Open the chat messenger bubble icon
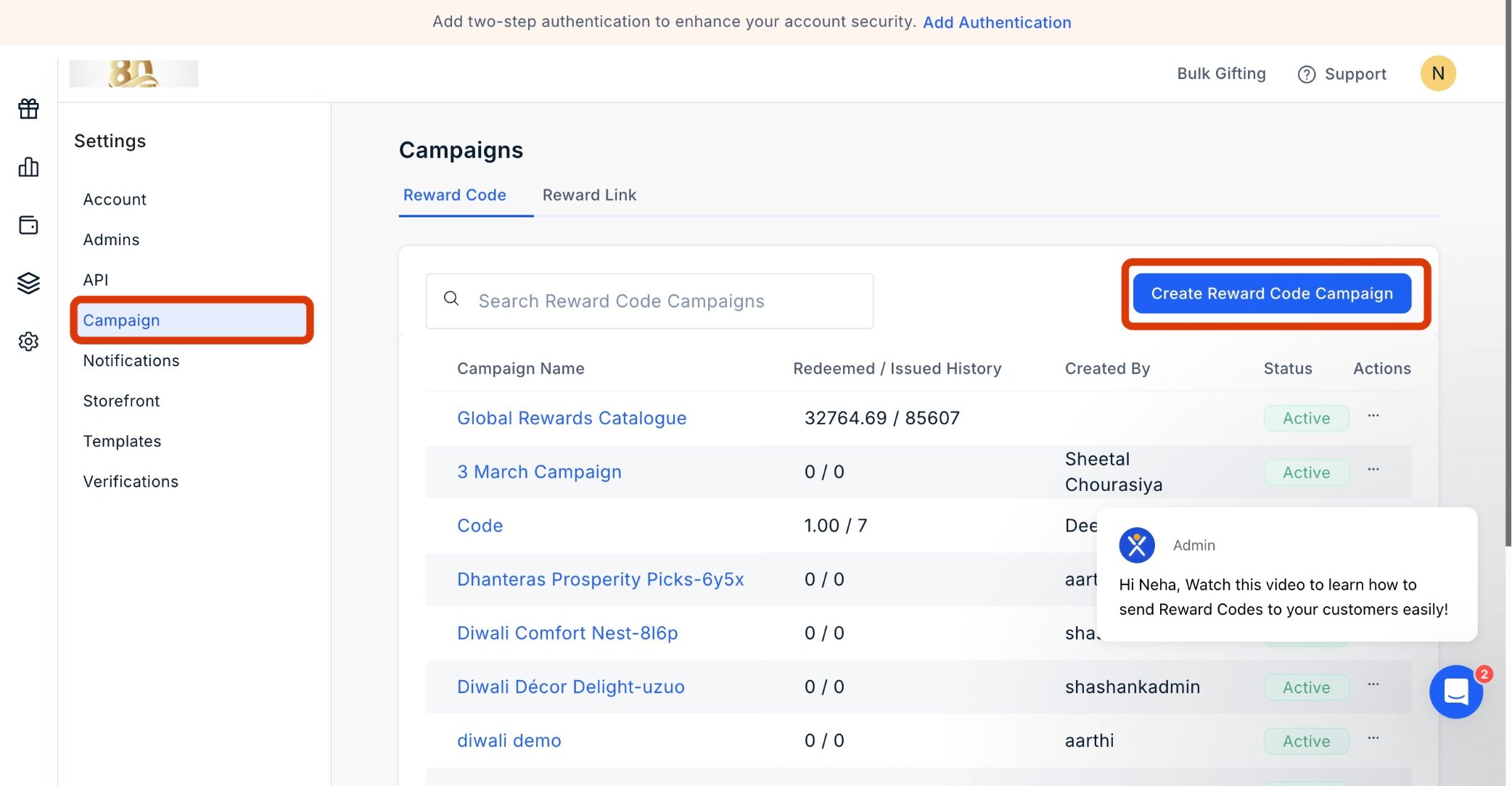The width and height of the screenshot is (1512, 786). pos(1455,692)
